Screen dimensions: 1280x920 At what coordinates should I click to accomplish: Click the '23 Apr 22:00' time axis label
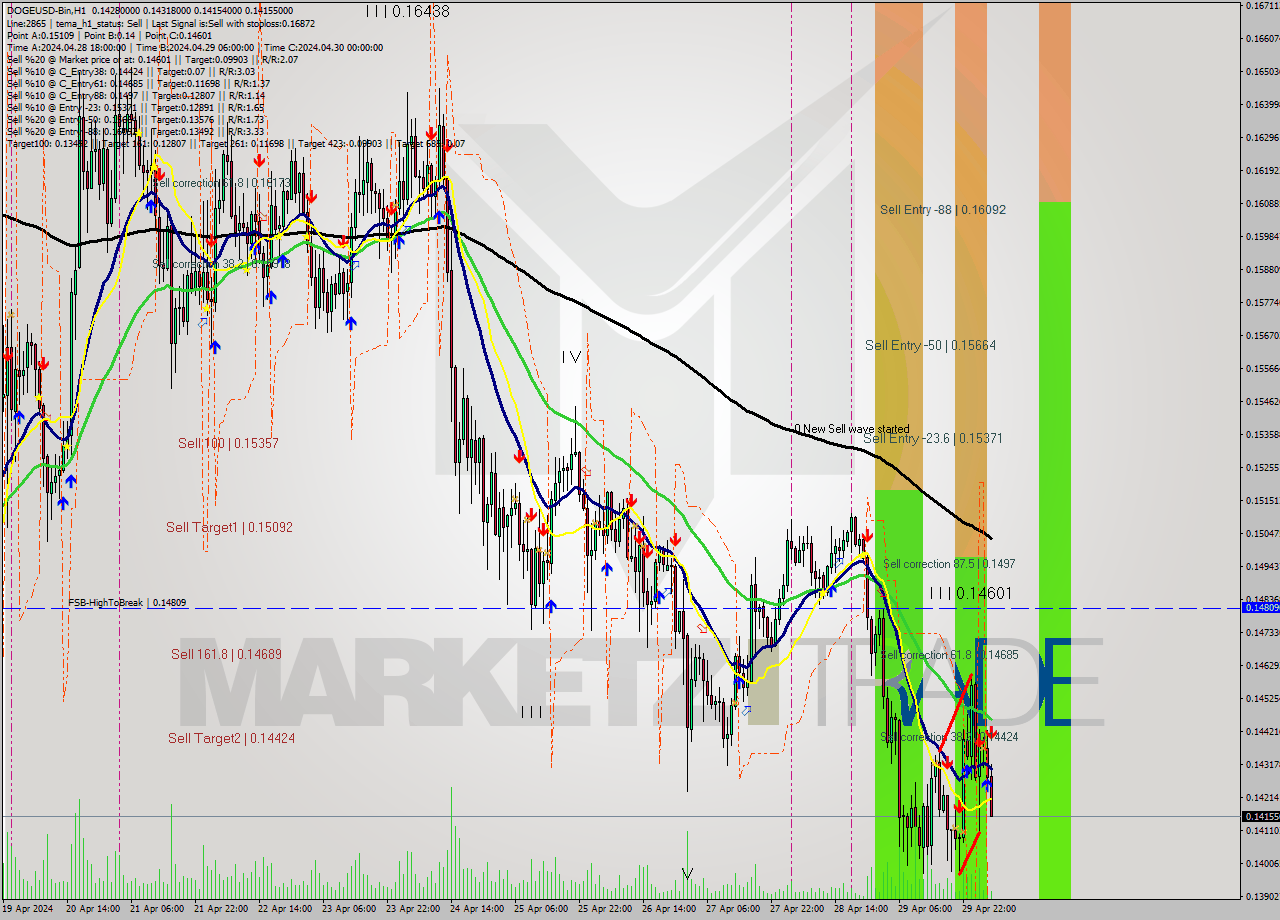[x=413, y=909]
